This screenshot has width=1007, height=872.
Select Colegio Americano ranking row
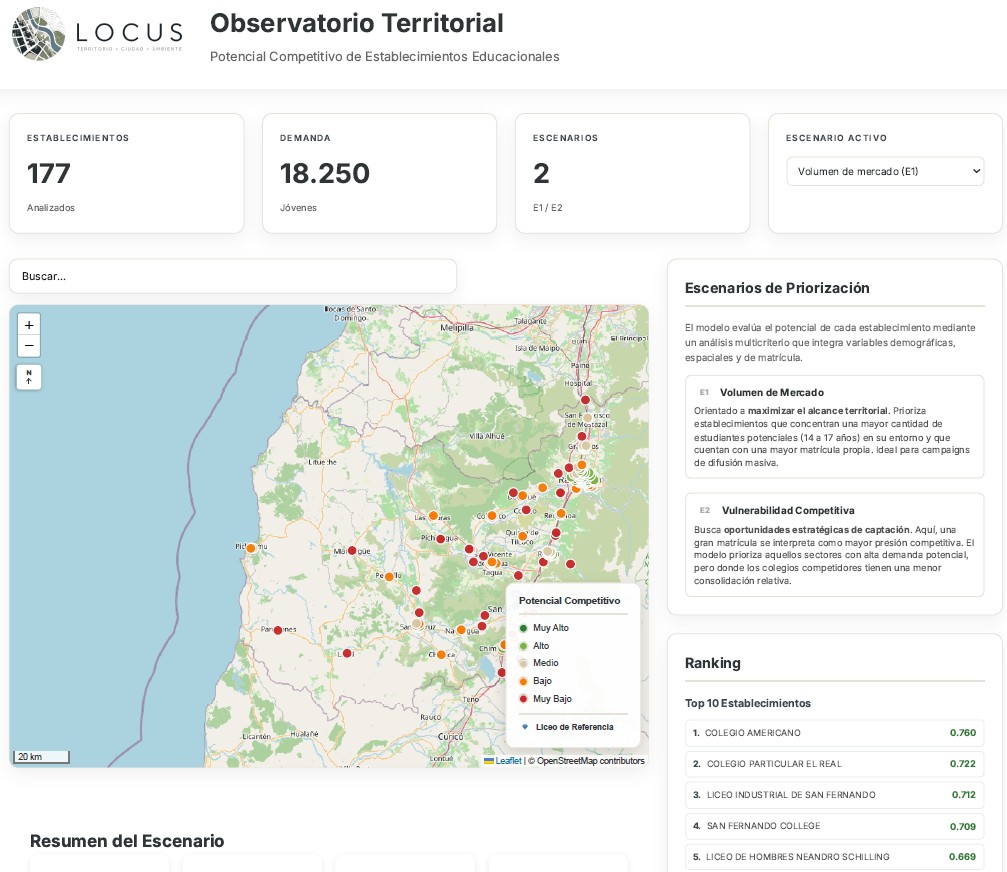pos(834,733)
